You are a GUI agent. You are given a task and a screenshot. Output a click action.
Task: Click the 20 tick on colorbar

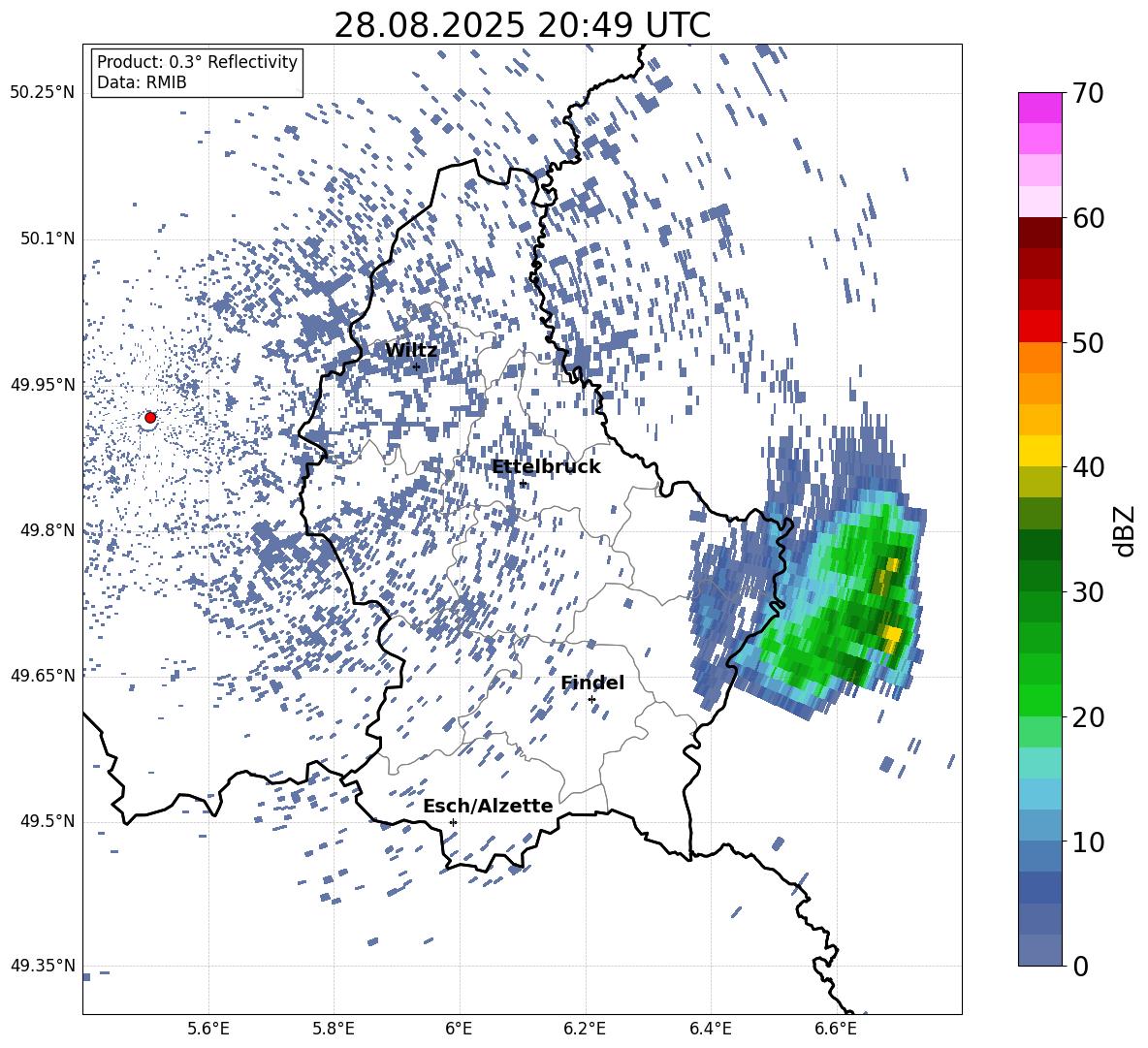[1089, 716]
